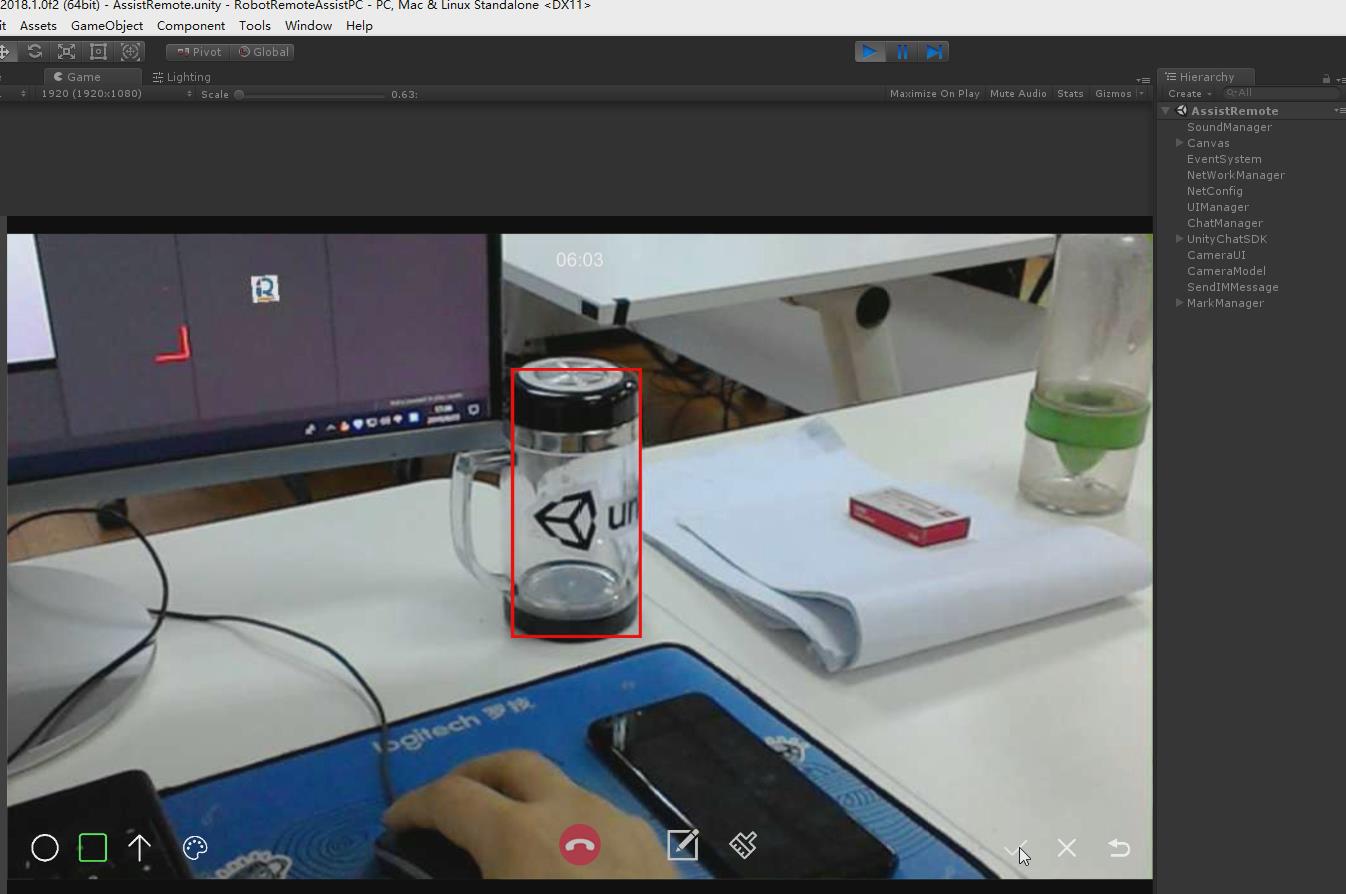Expand the UnityChatSDK object
Viewport: 1346px width, 894px height.
(x=1180, y=239)
